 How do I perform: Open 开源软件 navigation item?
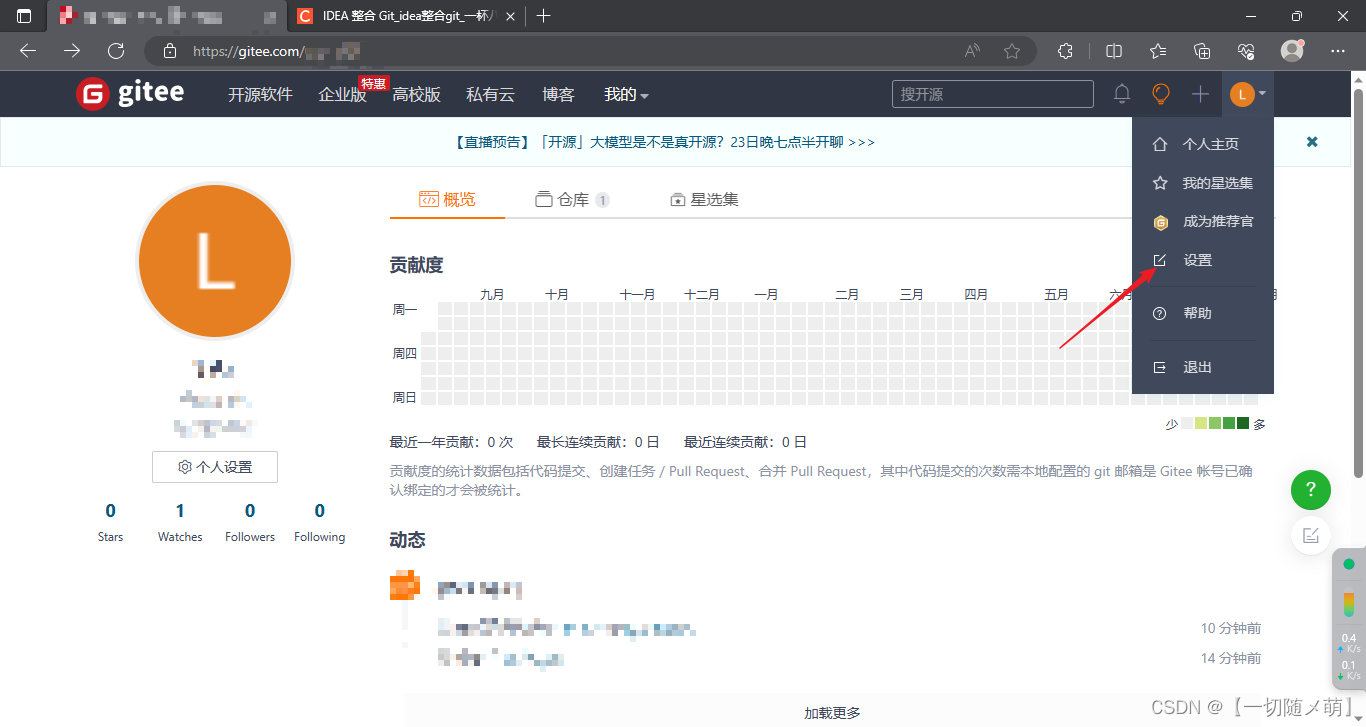click(x=260, y=94)
